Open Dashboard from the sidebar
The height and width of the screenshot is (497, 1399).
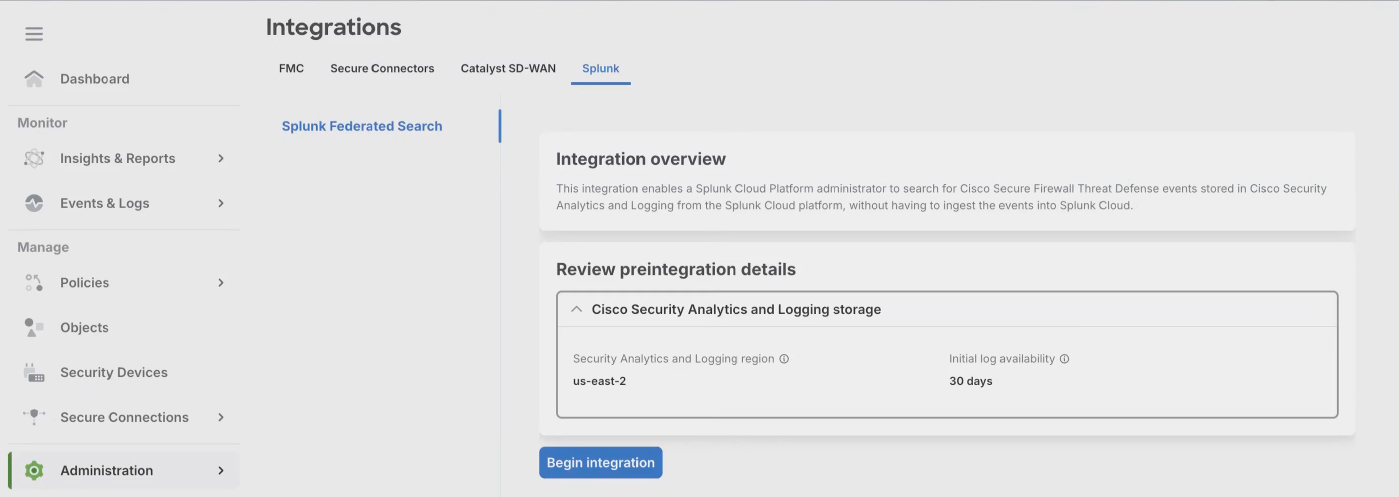95,79
